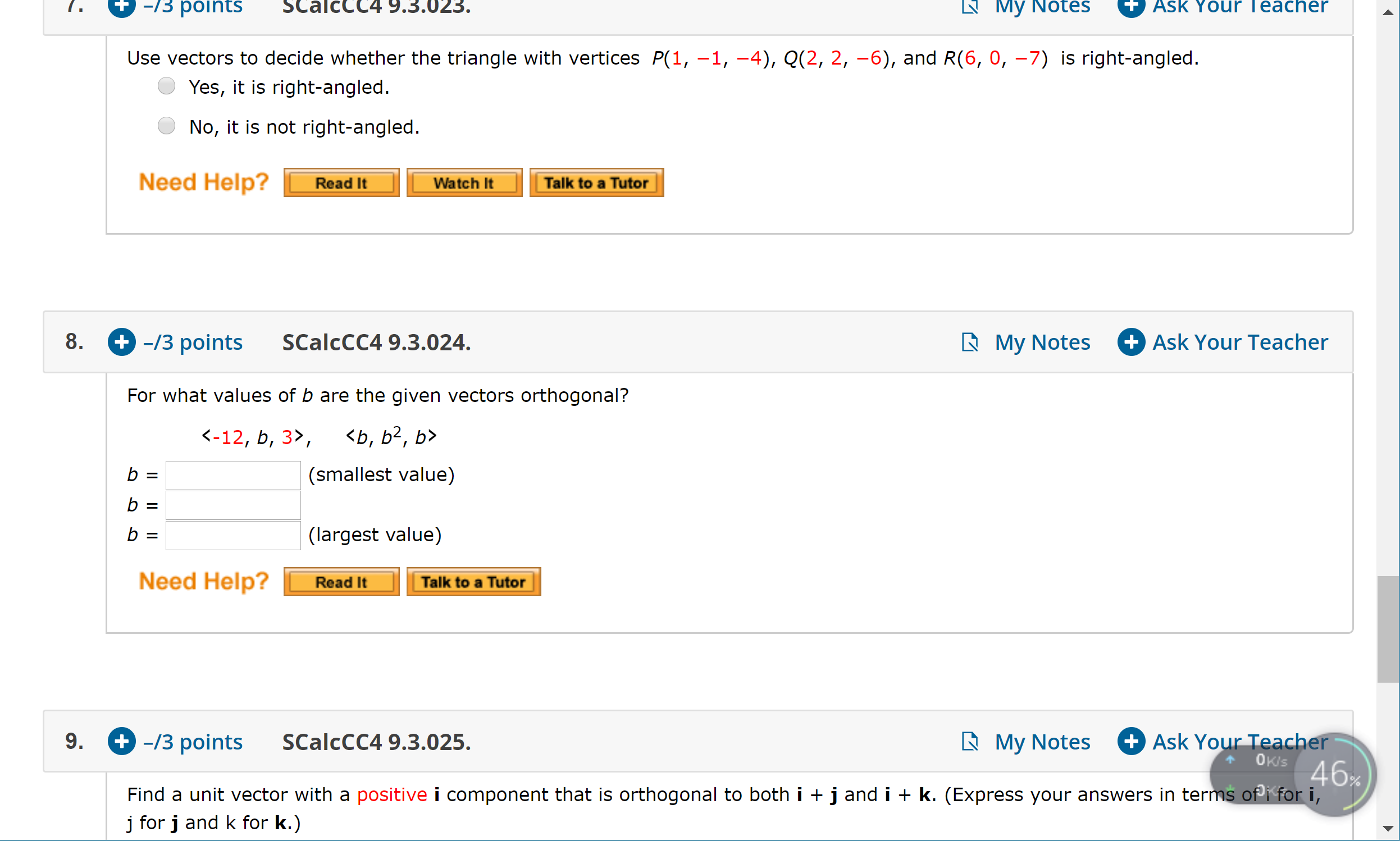The height and width of the screenshot is (841, 1400).
Task: Click question 9 My Notes page icon
Action: (970, 741)
